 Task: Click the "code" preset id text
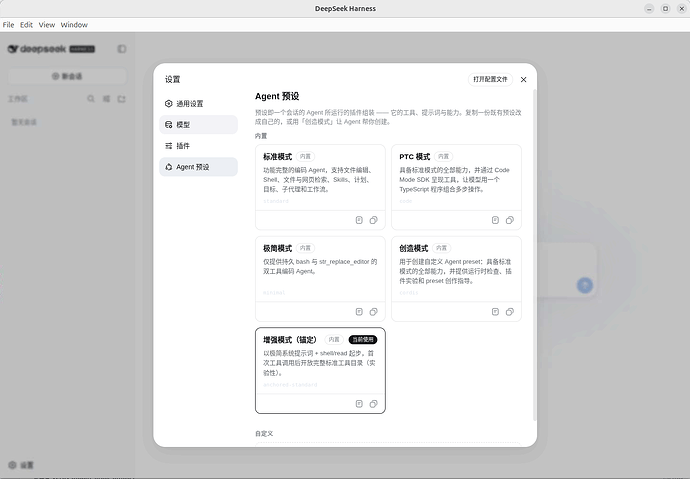(406, 201)
